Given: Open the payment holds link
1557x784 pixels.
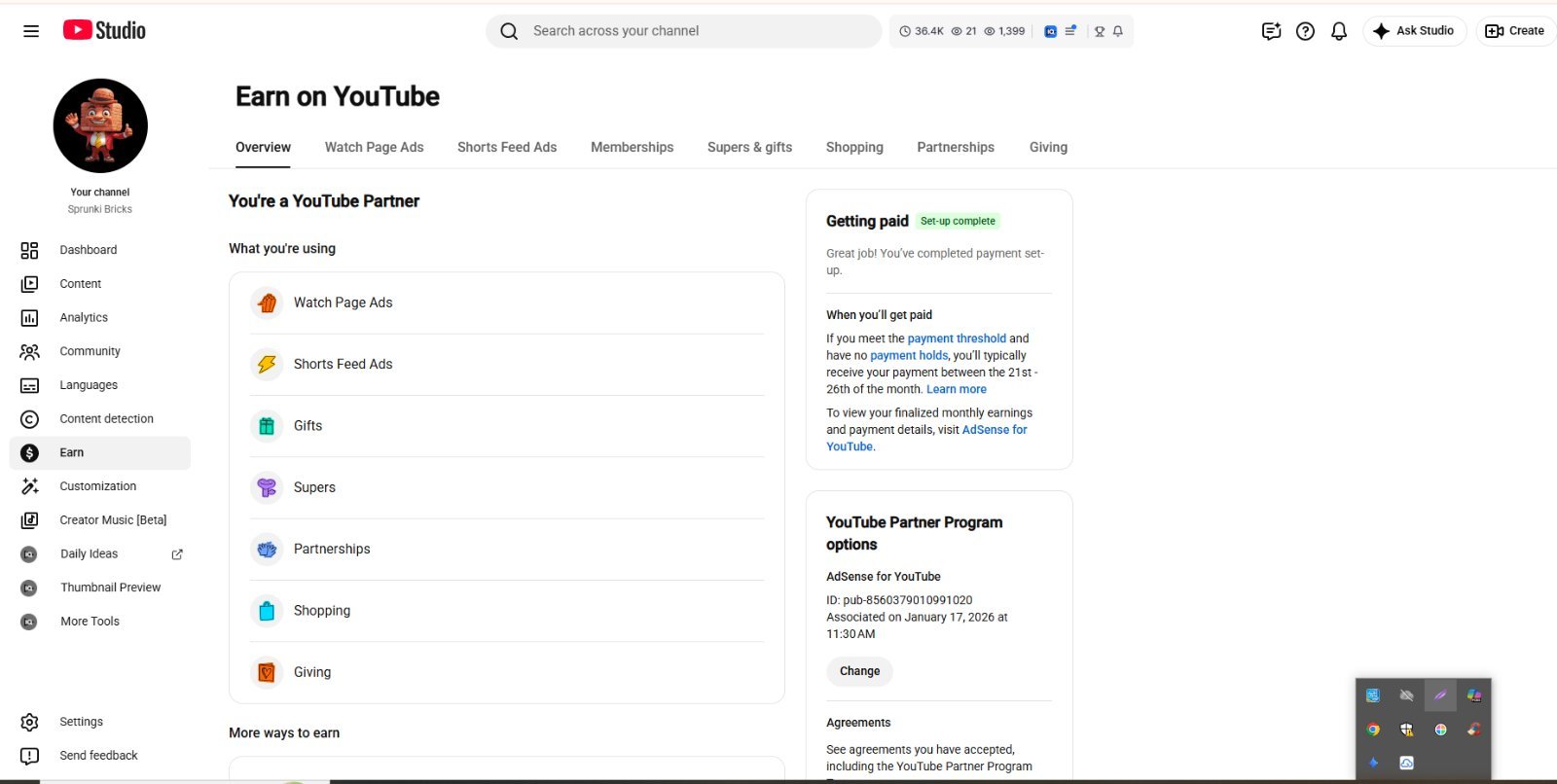Looking at the screenshot, I should [x=909, y=355].
